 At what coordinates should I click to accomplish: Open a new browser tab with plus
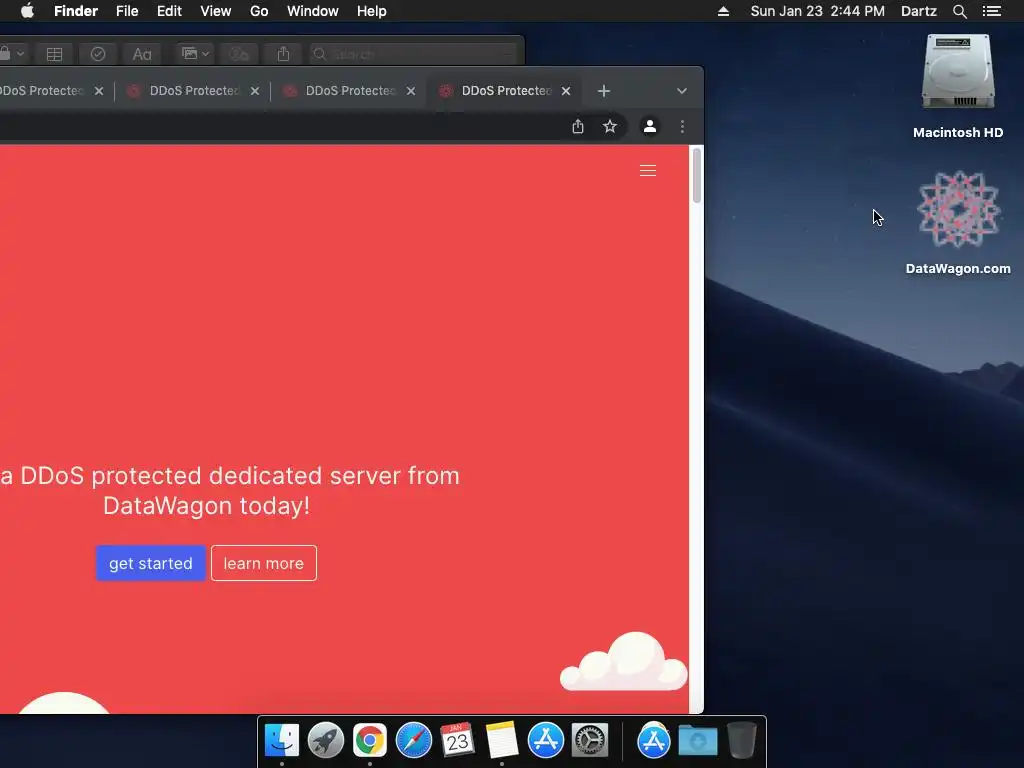pos(604,91)
